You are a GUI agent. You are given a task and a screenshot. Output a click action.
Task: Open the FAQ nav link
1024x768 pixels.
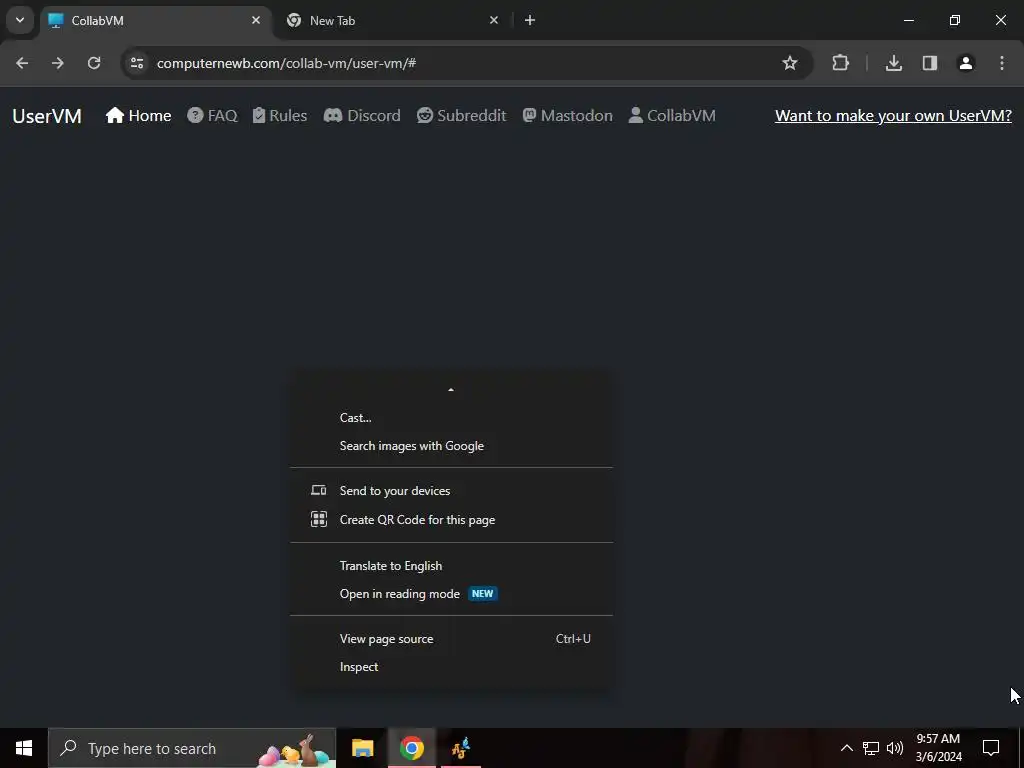[212, 116]
